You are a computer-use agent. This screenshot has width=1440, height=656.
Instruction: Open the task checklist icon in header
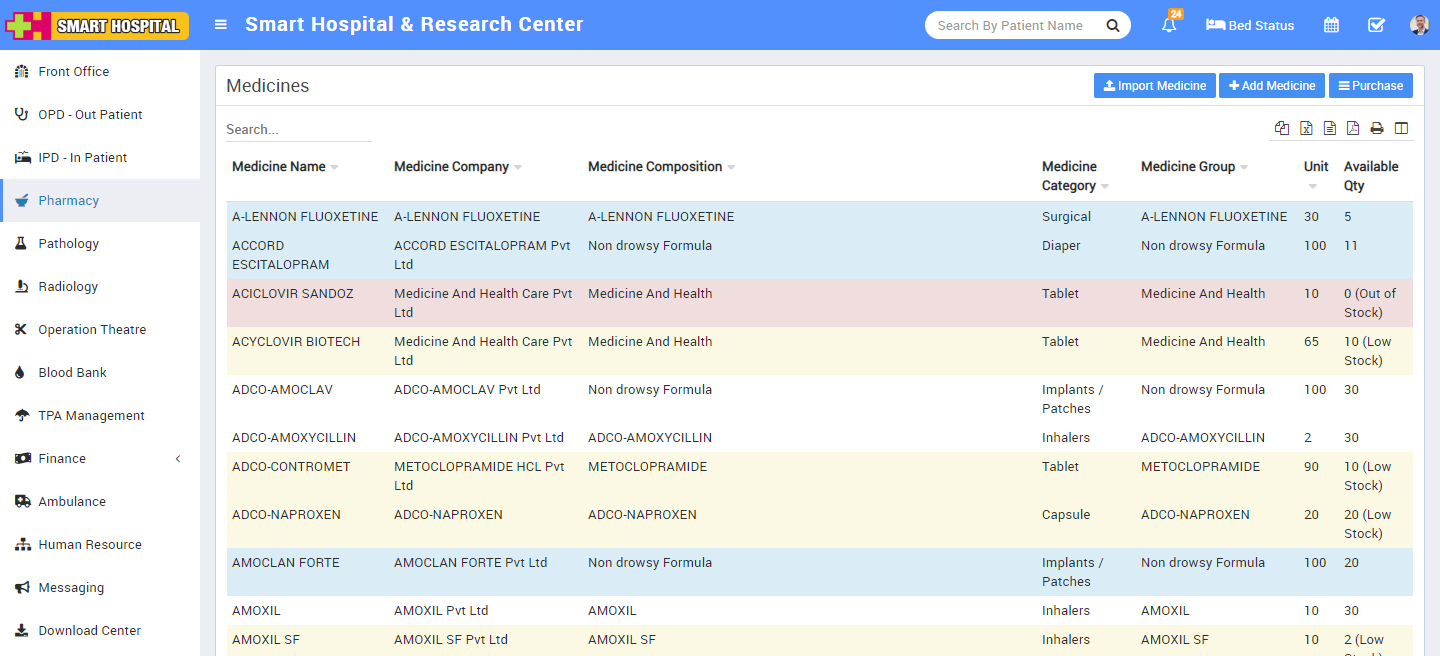(x=1376, y=25)
